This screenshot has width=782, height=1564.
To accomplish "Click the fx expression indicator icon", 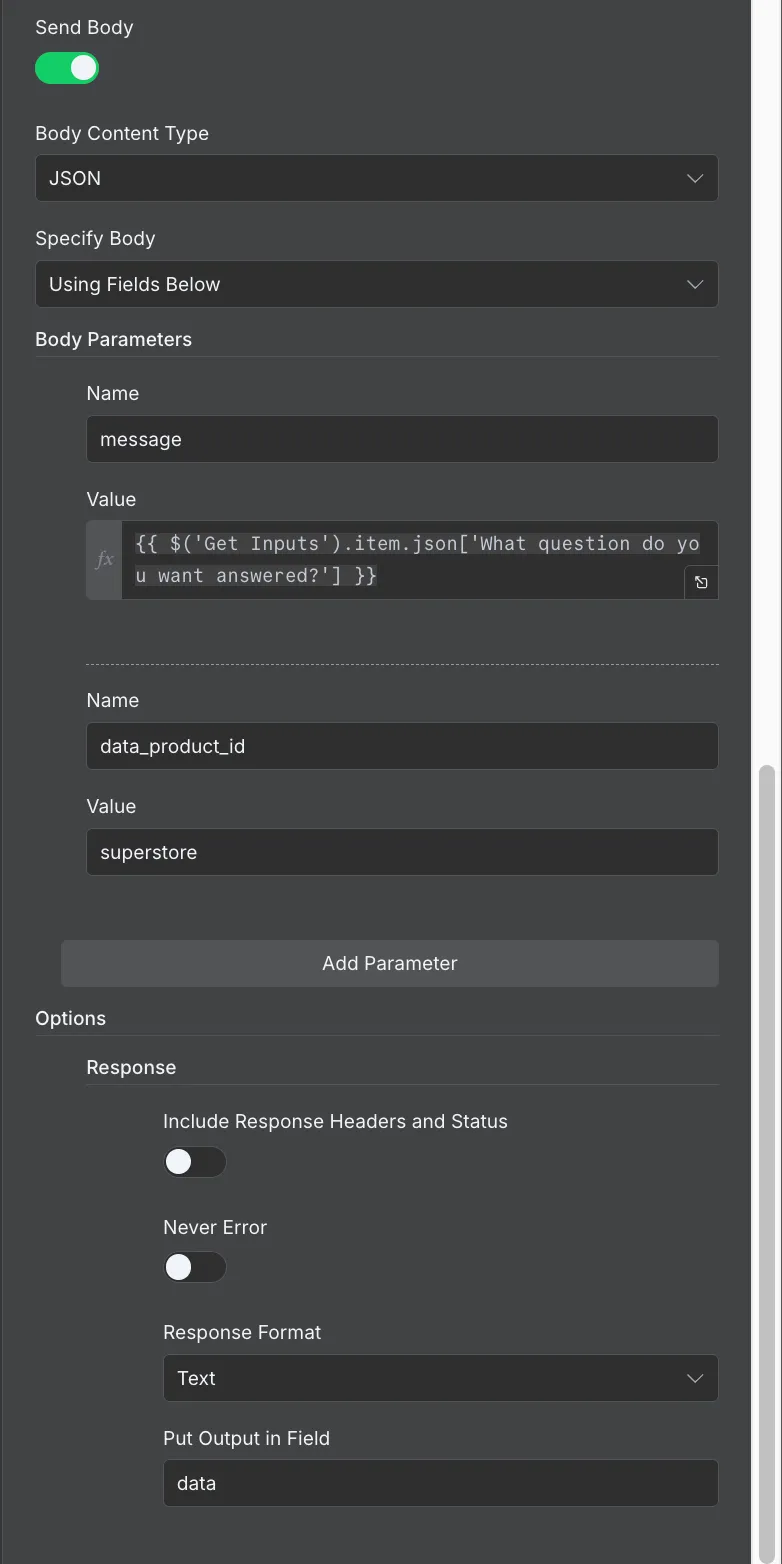I will point(103,560).
